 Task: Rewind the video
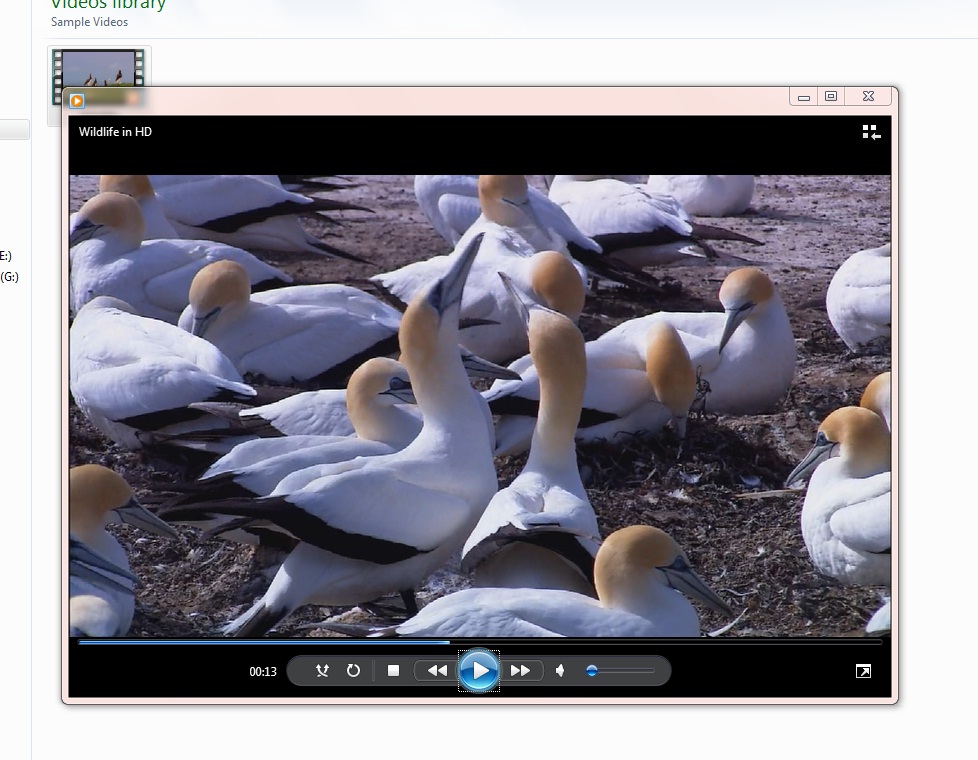tap(435, 671)
